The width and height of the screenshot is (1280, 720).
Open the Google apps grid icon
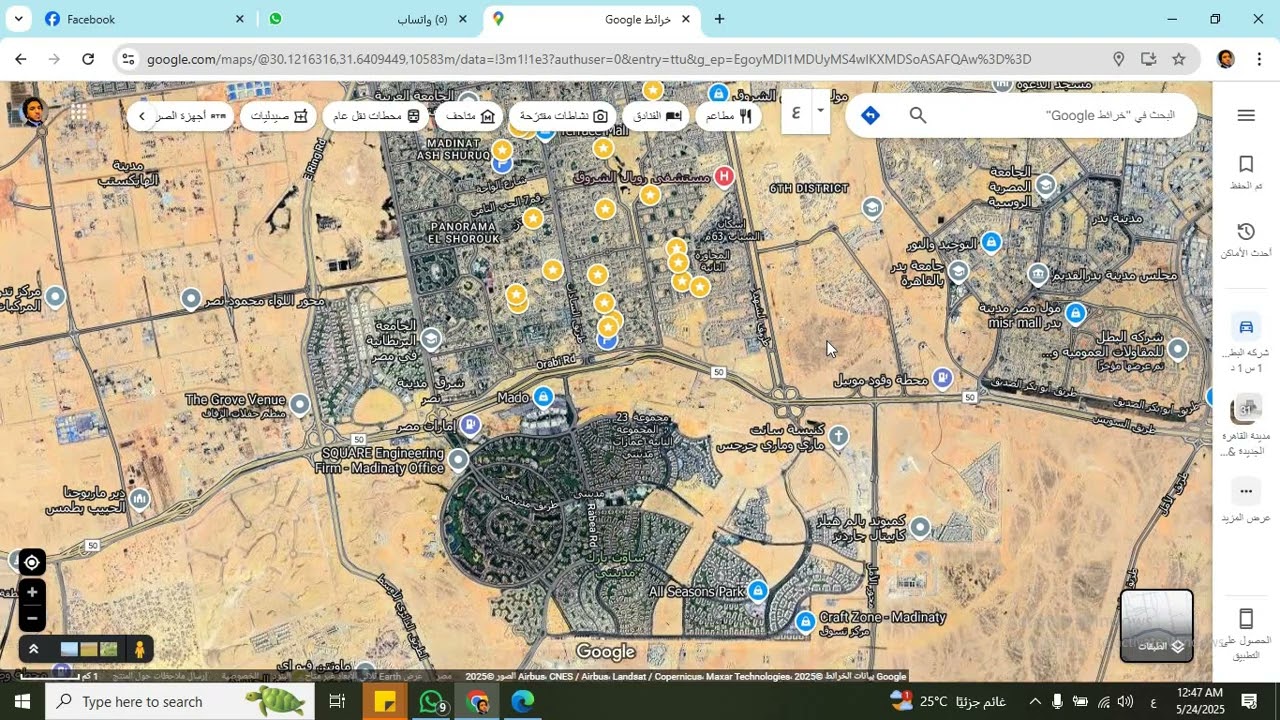click(x=79, y=113)
